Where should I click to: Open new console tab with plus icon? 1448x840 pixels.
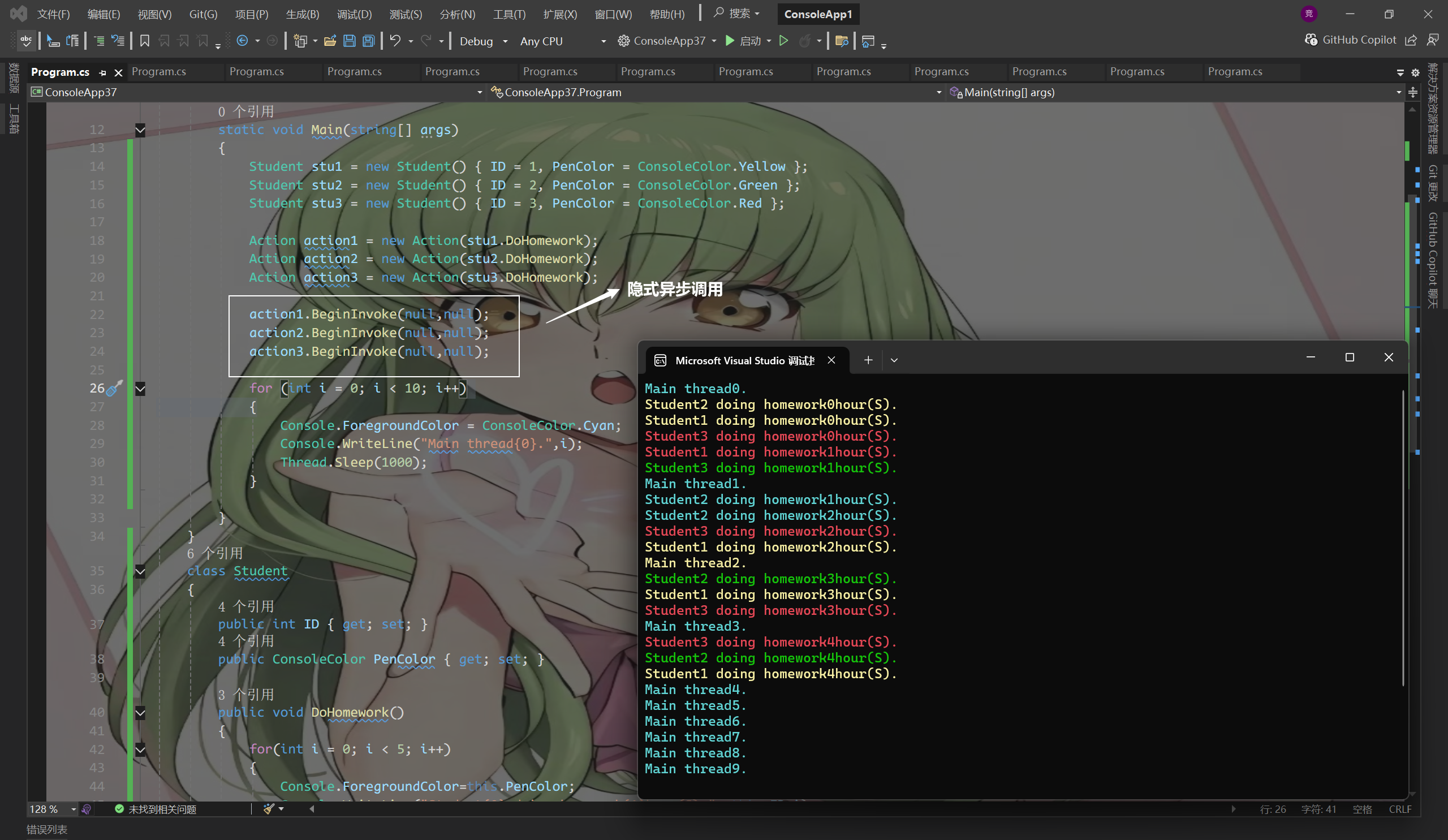pos(868,360)
